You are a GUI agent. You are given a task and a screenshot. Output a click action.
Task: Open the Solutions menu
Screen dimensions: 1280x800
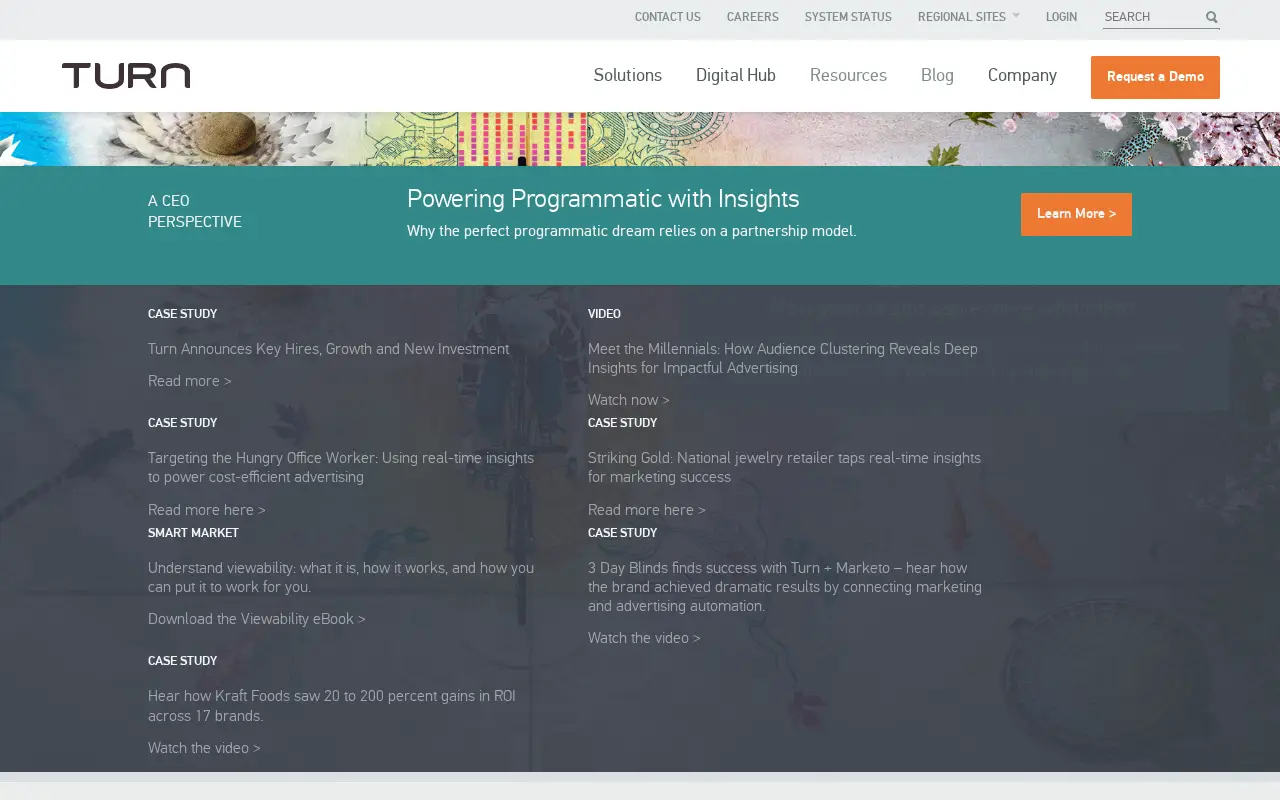point(627,76)
